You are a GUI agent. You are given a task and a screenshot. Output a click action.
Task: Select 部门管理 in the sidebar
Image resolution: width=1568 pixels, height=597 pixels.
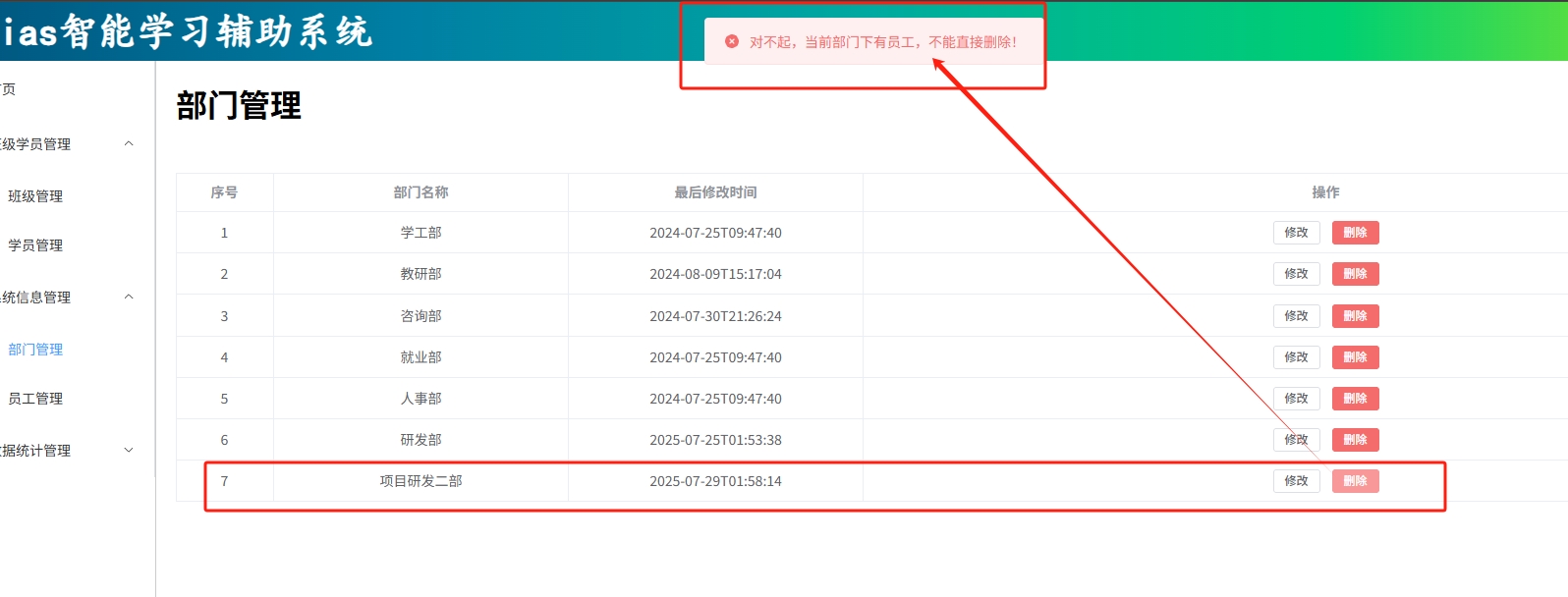[35, 350]
